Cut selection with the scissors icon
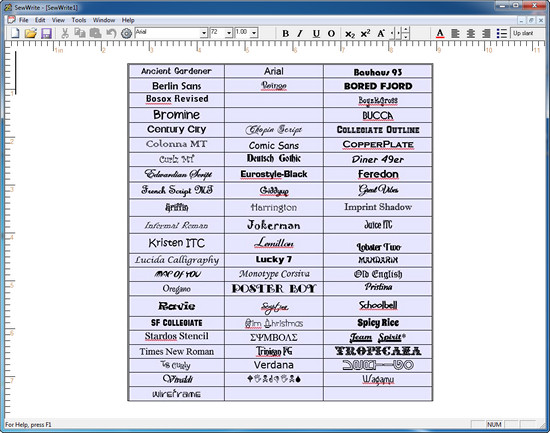 point(65,33)
